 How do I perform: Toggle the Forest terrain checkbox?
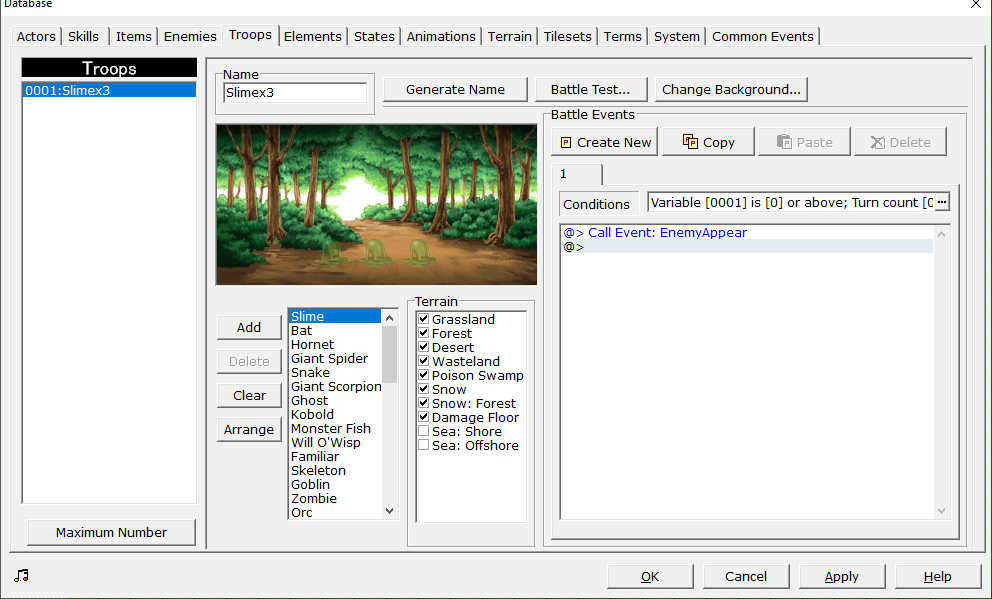pos(424,333)
